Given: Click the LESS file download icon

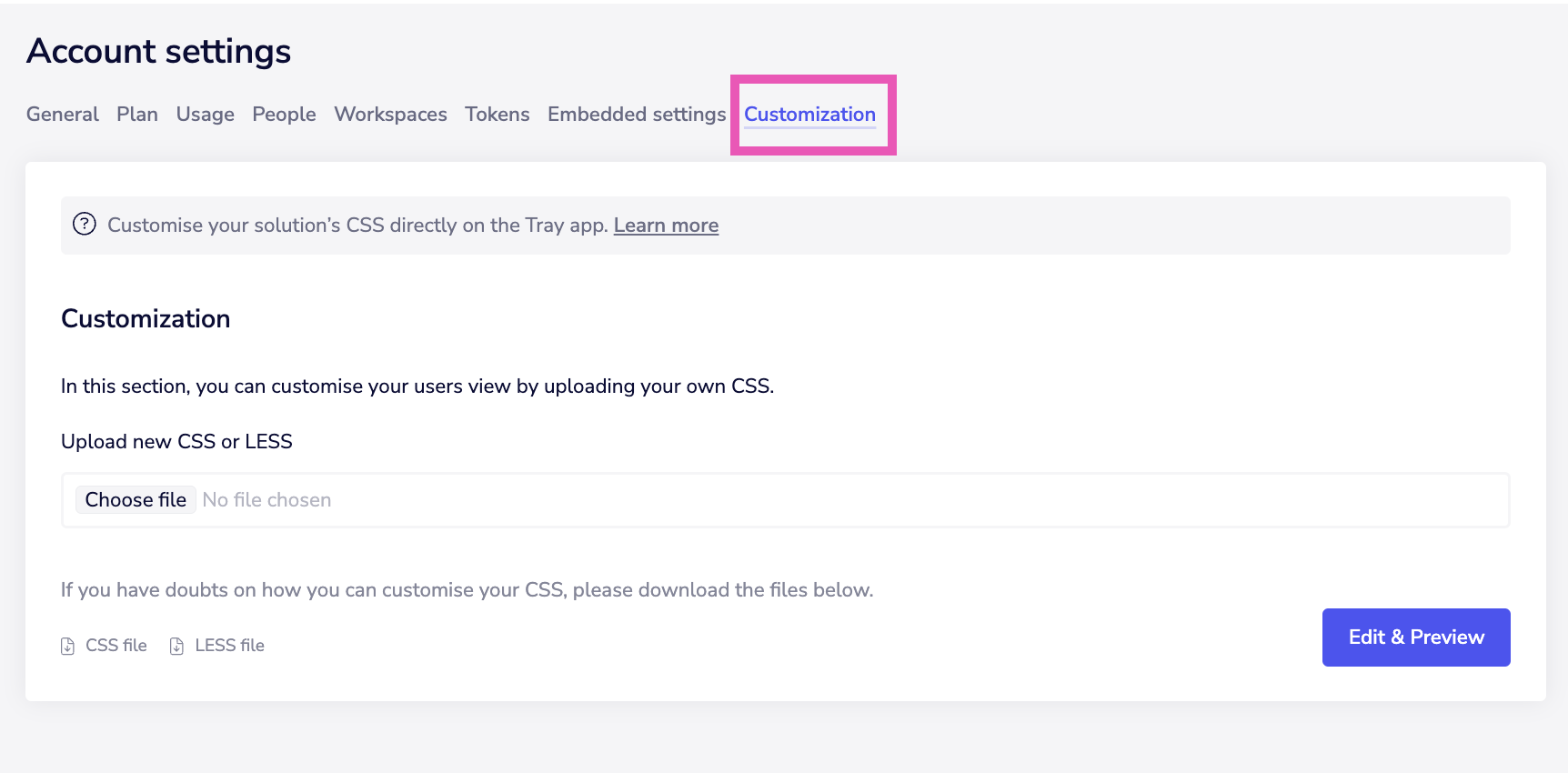Looking at the screenshot, I should pyautogui.click(x=176, y=646).
